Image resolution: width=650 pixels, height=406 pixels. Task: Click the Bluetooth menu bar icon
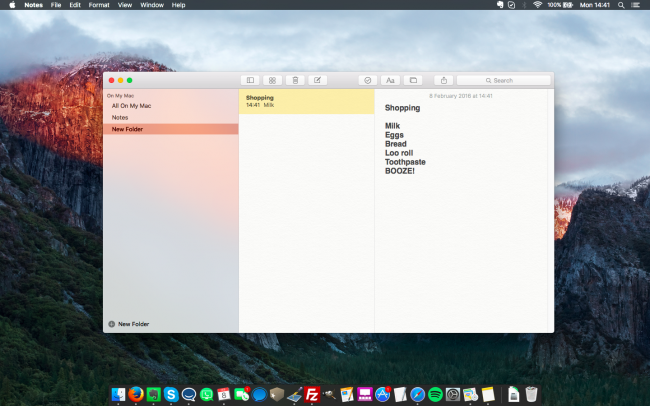(x=524, y=5)
